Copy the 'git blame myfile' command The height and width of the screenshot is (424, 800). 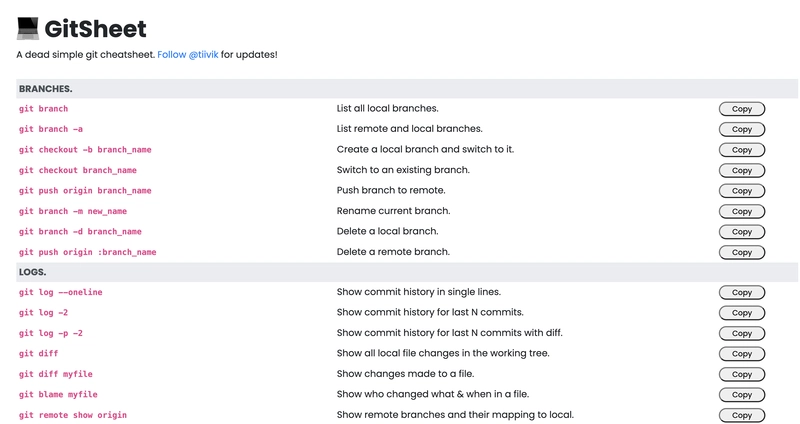742,394
